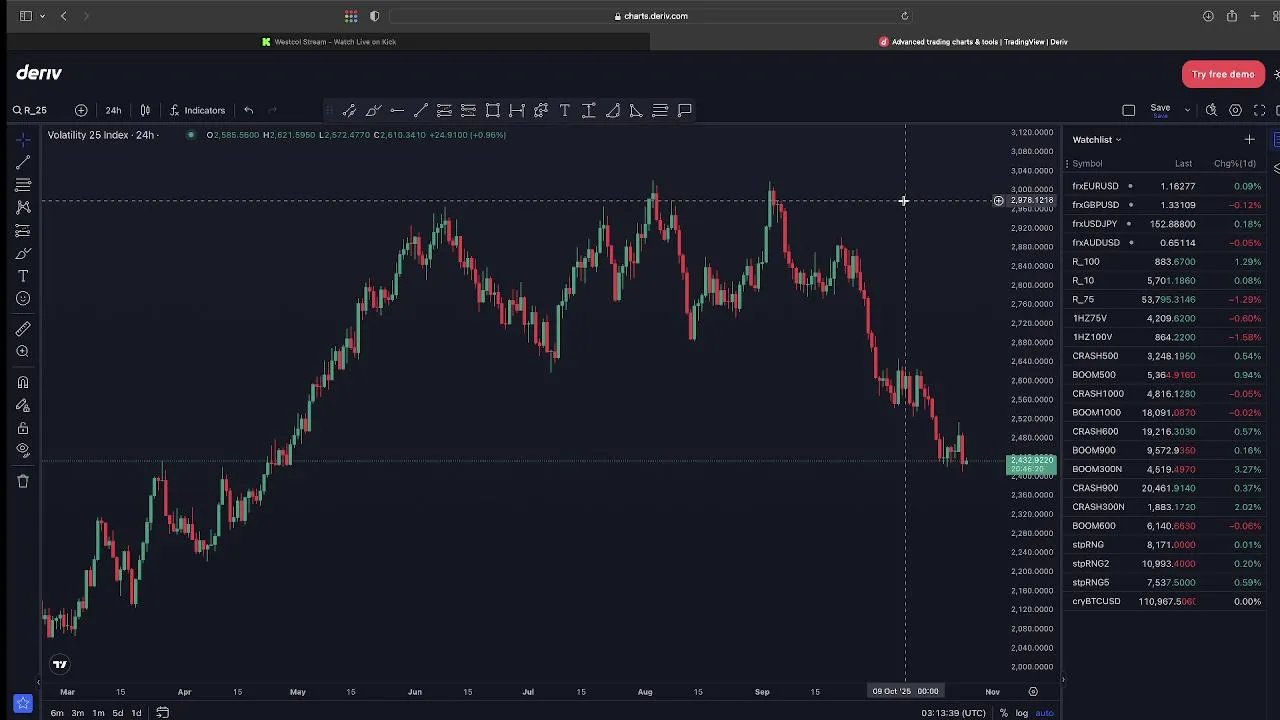Select stpRNG2 in the watchlist
Image resolution: width=1280 pixels, height=720 pixels.
pyautogui.click(x=1166, y=564)
